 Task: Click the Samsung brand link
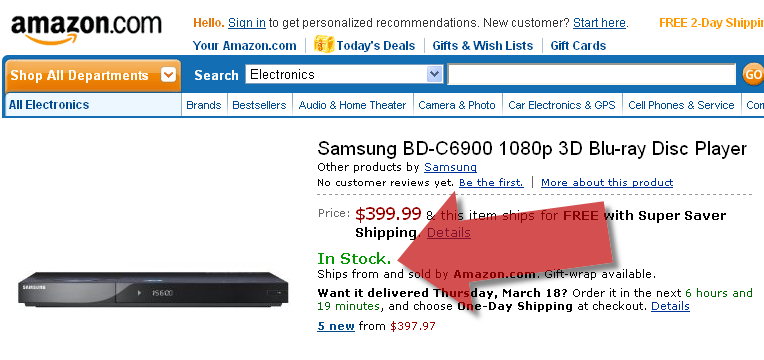coord(450,167)
